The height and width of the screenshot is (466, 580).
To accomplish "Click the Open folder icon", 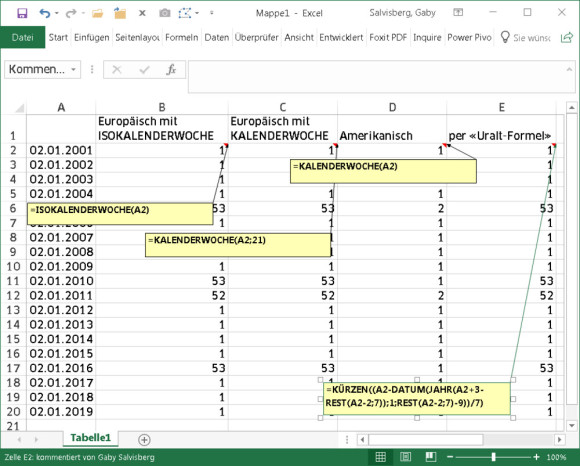I will 98,14.
